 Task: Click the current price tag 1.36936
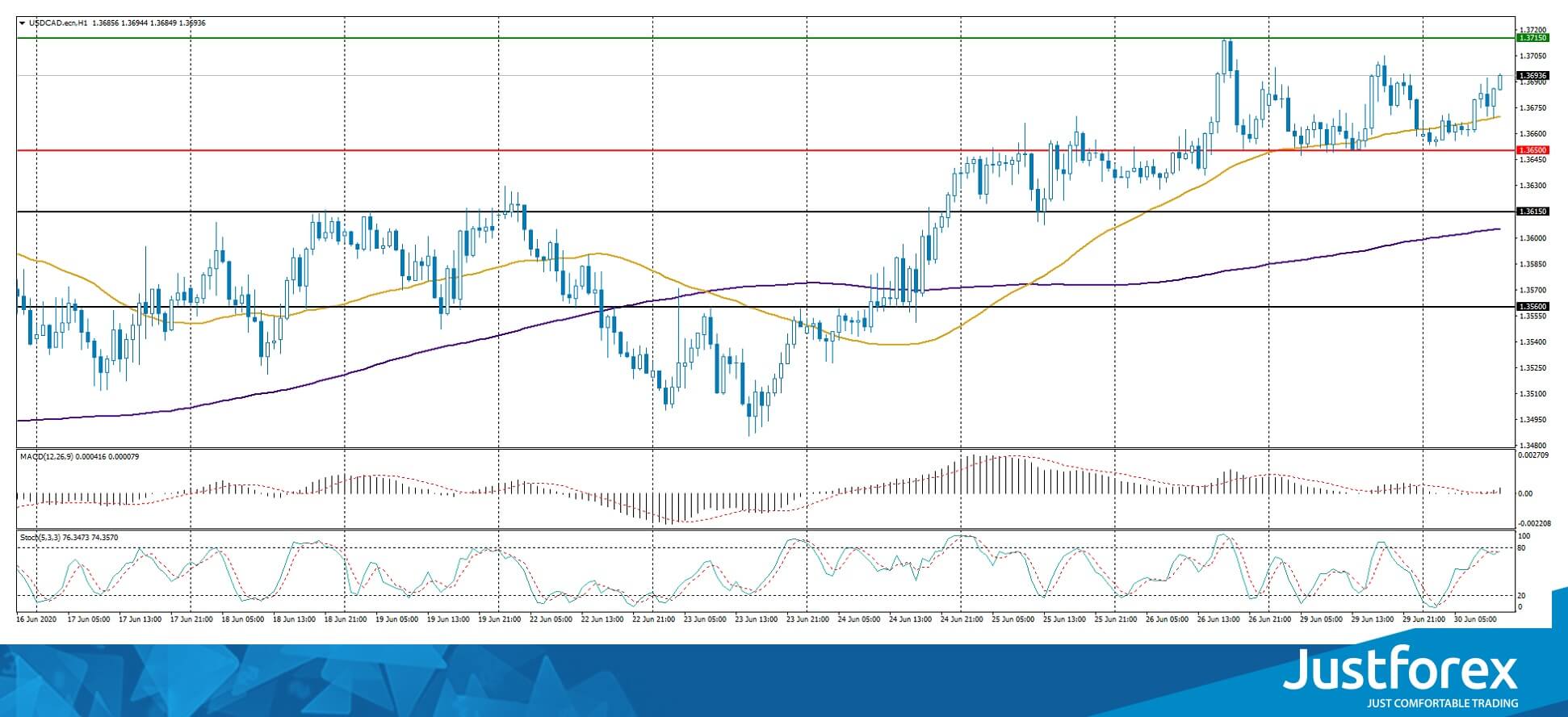pos(1533,76)
